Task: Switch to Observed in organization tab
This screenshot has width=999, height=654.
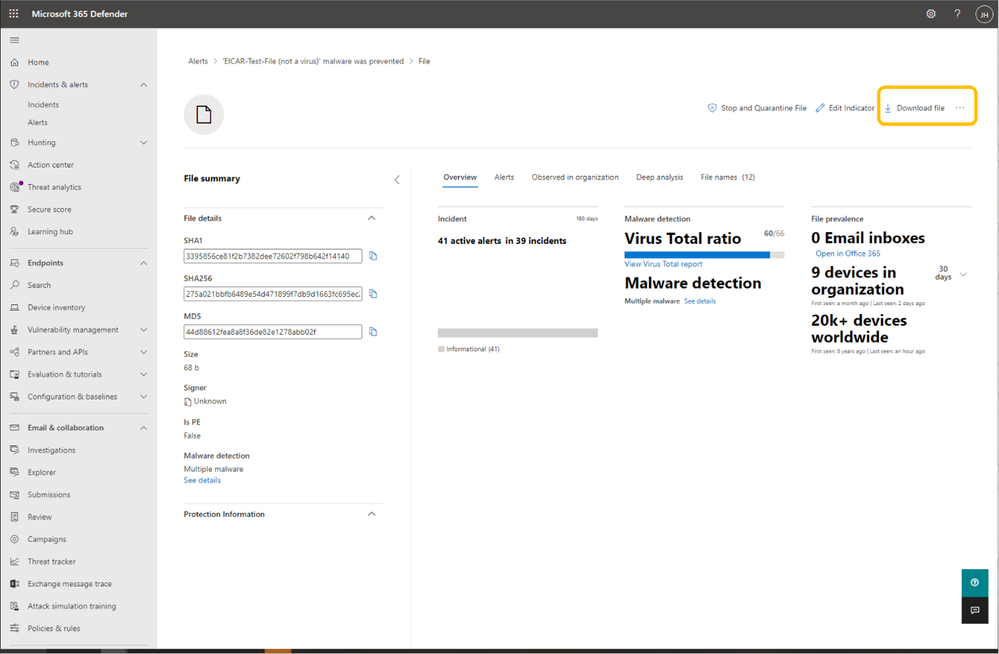Action: pos(575,178)
